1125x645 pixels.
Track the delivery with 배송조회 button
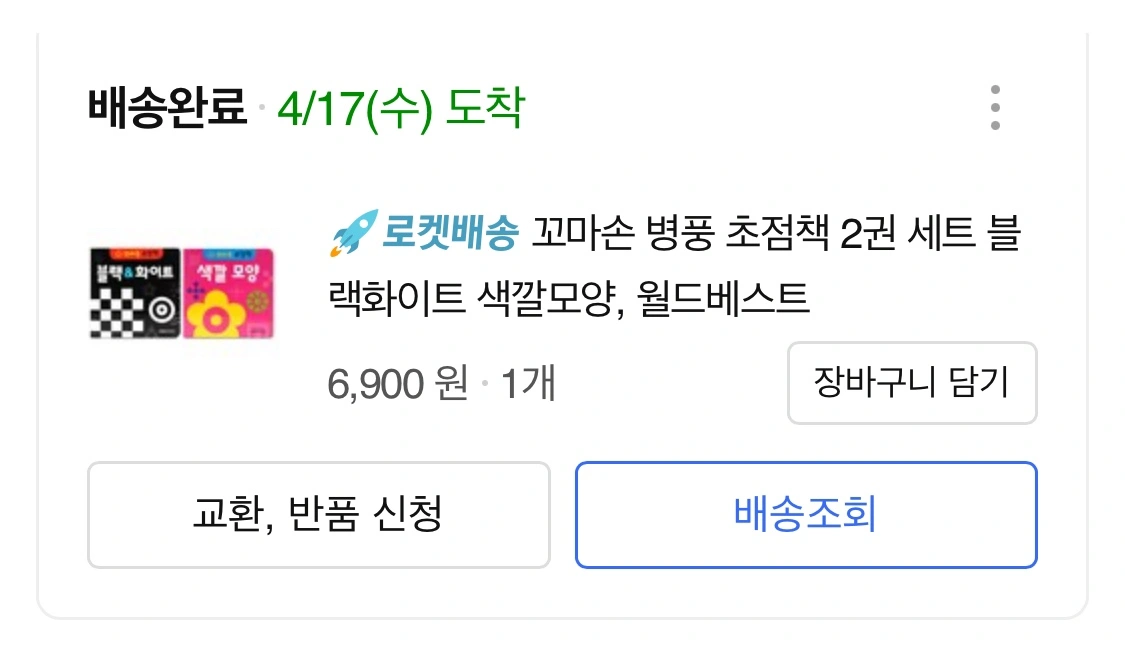[805, 515]
